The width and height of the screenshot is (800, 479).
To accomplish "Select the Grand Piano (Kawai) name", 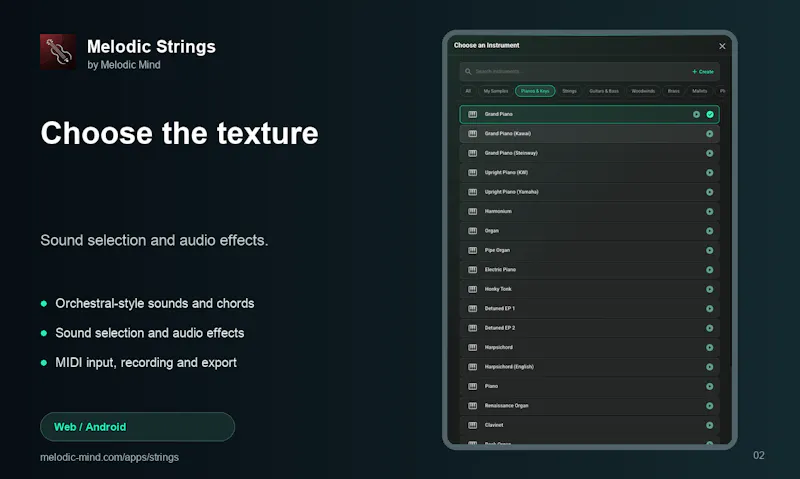I will 508,134.
